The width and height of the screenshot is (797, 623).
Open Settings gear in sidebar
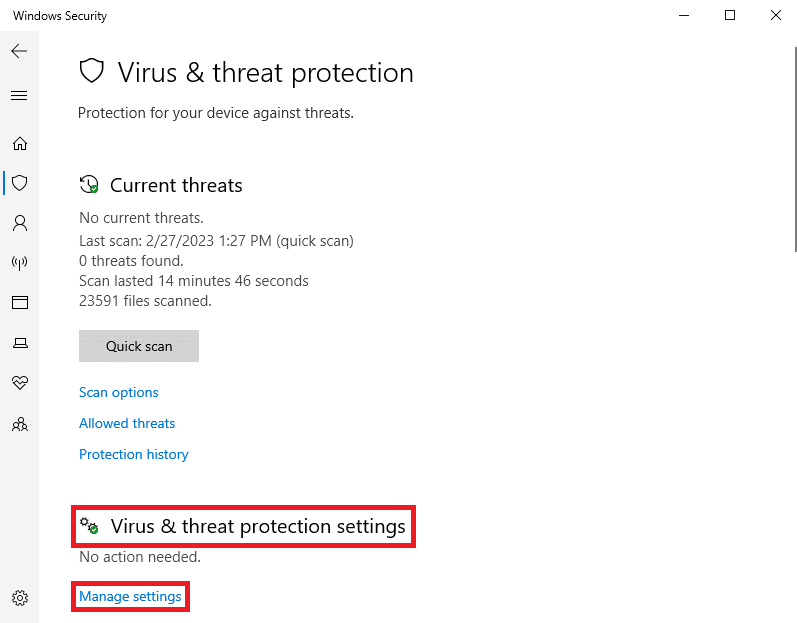click(20, 598)
